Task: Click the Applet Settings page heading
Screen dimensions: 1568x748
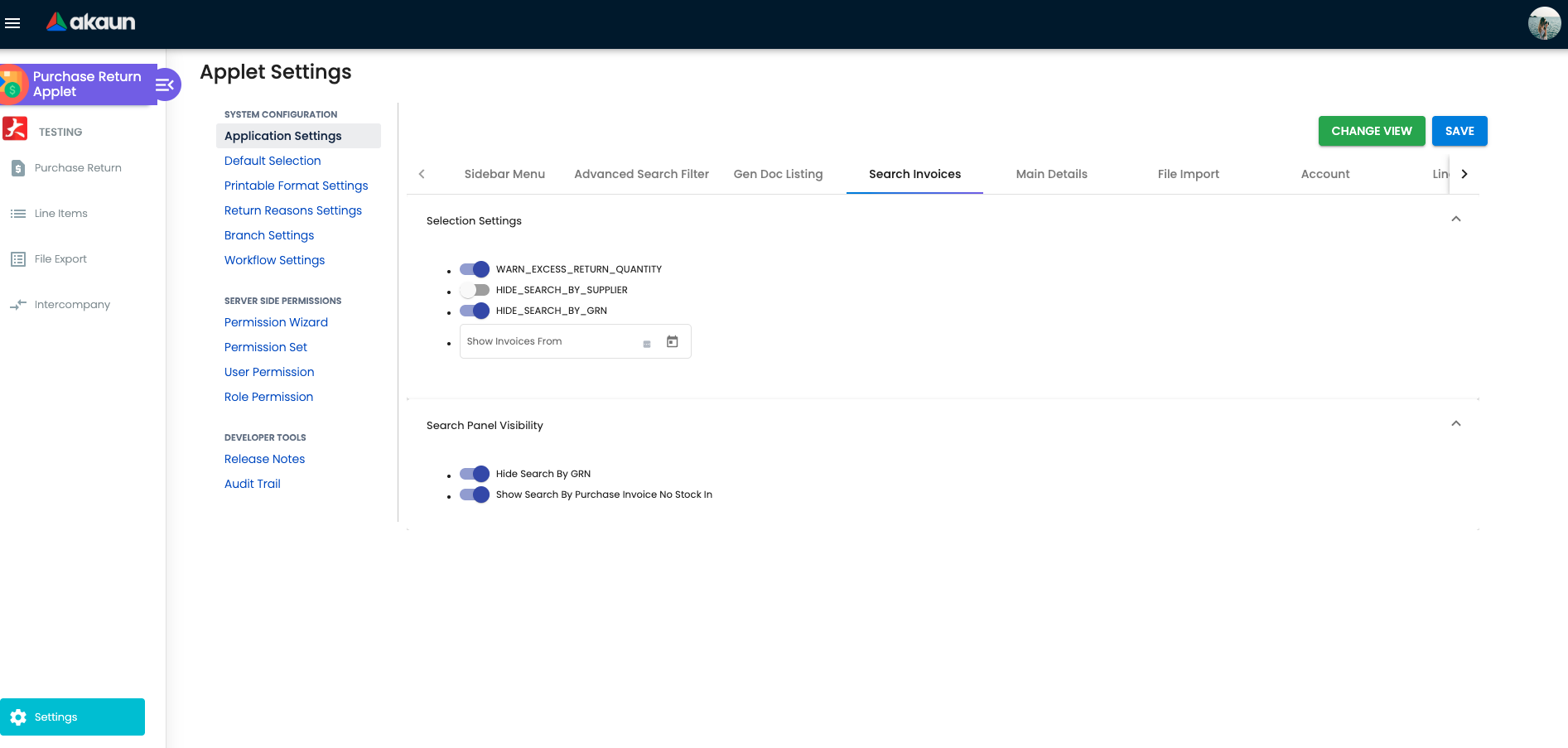Action: click(x=276, y=72)
